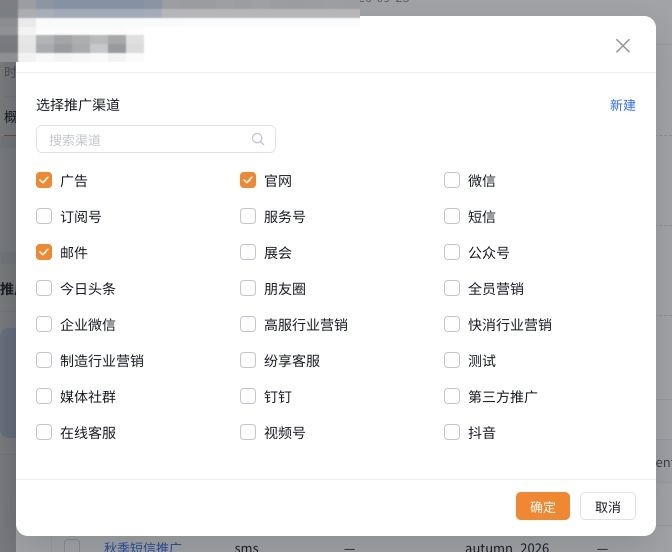672x552 pixels.
Task: Focus the 搜索渠道 search field
Action: (156, 139)
